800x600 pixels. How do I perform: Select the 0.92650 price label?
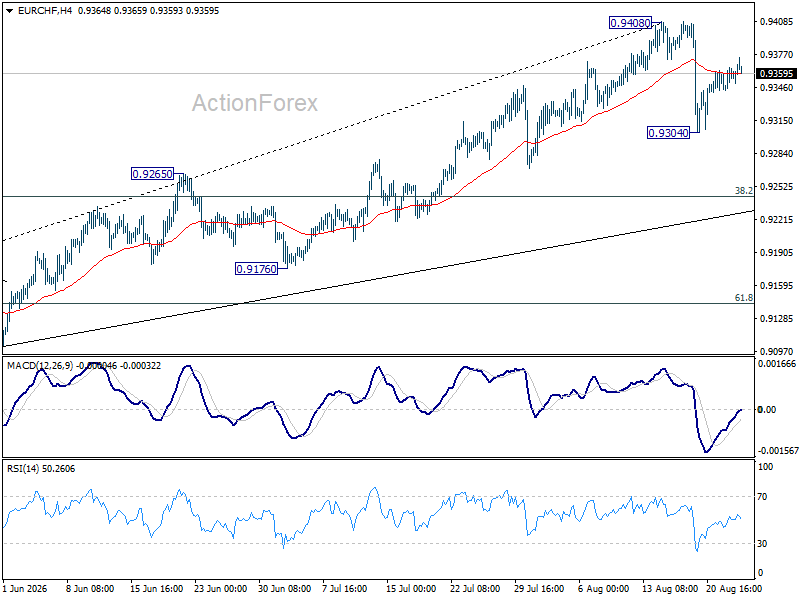click(153, 174)
